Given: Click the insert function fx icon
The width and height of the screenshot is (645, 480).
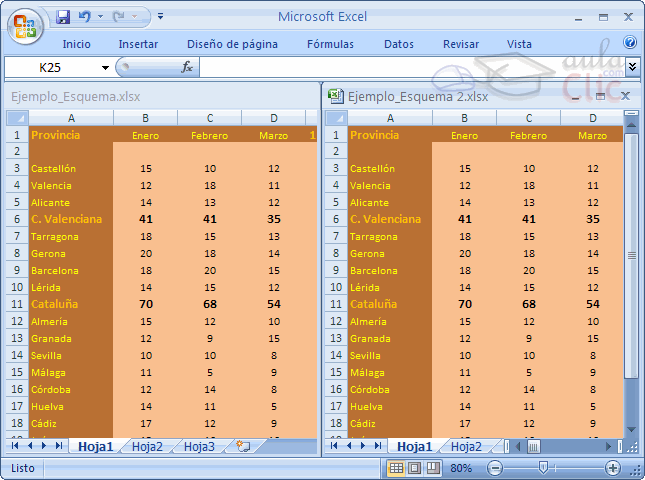Looking at the screenshot, I should (x=186, y=67).
